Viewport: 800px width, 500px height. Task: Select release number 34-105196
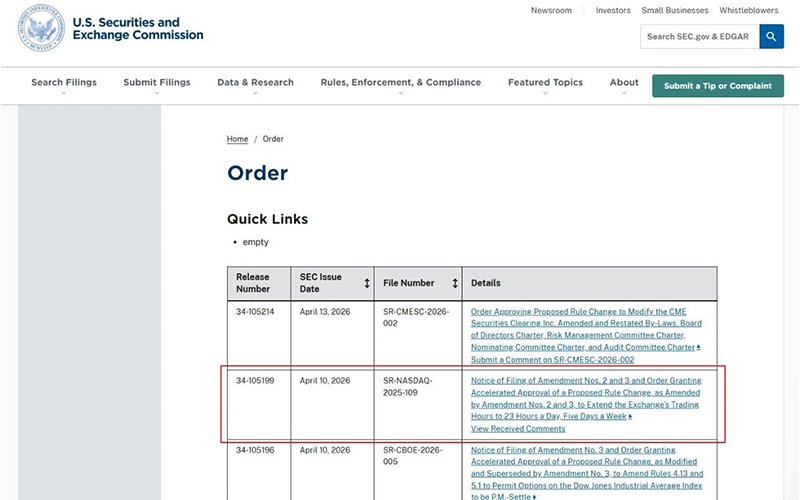pos(255,450)
